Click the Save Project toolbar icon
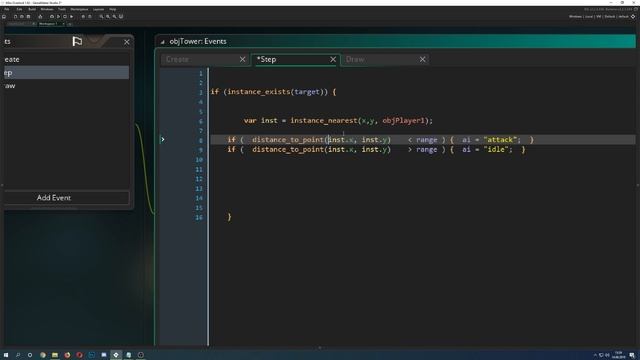The height and width of the screenshot is (360, 640). pyautogui.click(x=28, y=17)
